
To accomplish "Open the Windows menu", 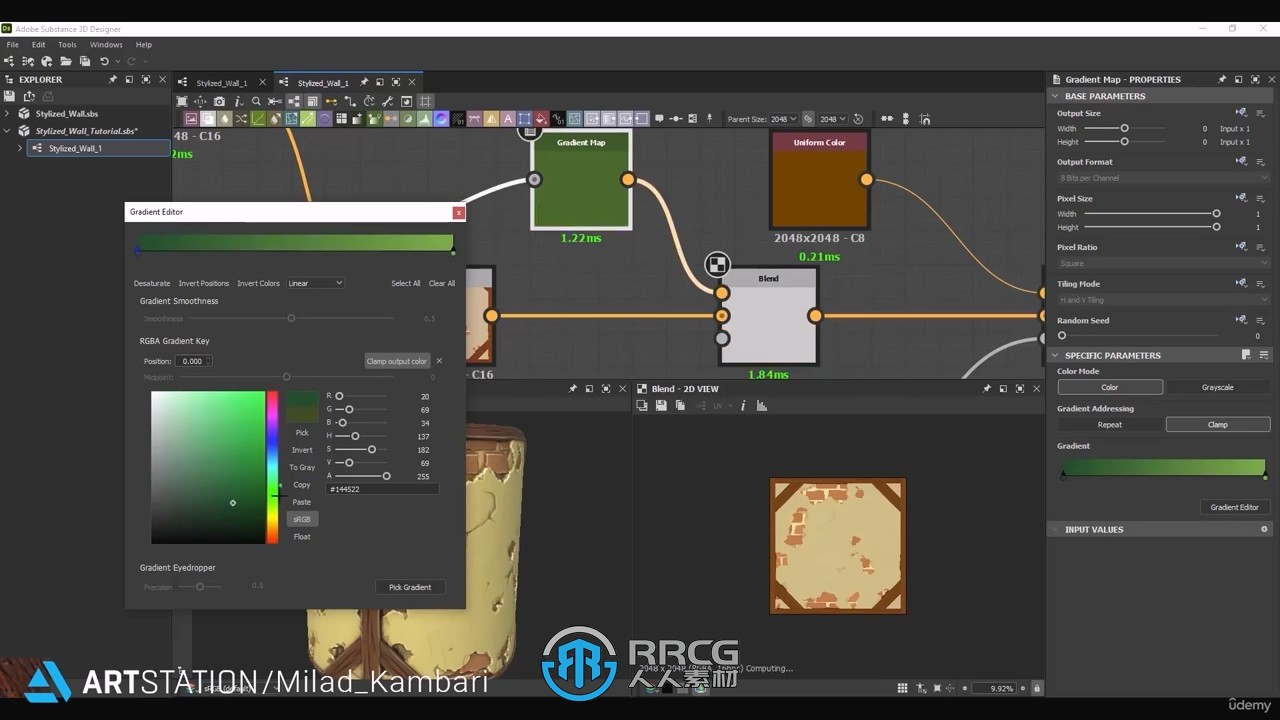I will tap(106, 44).
